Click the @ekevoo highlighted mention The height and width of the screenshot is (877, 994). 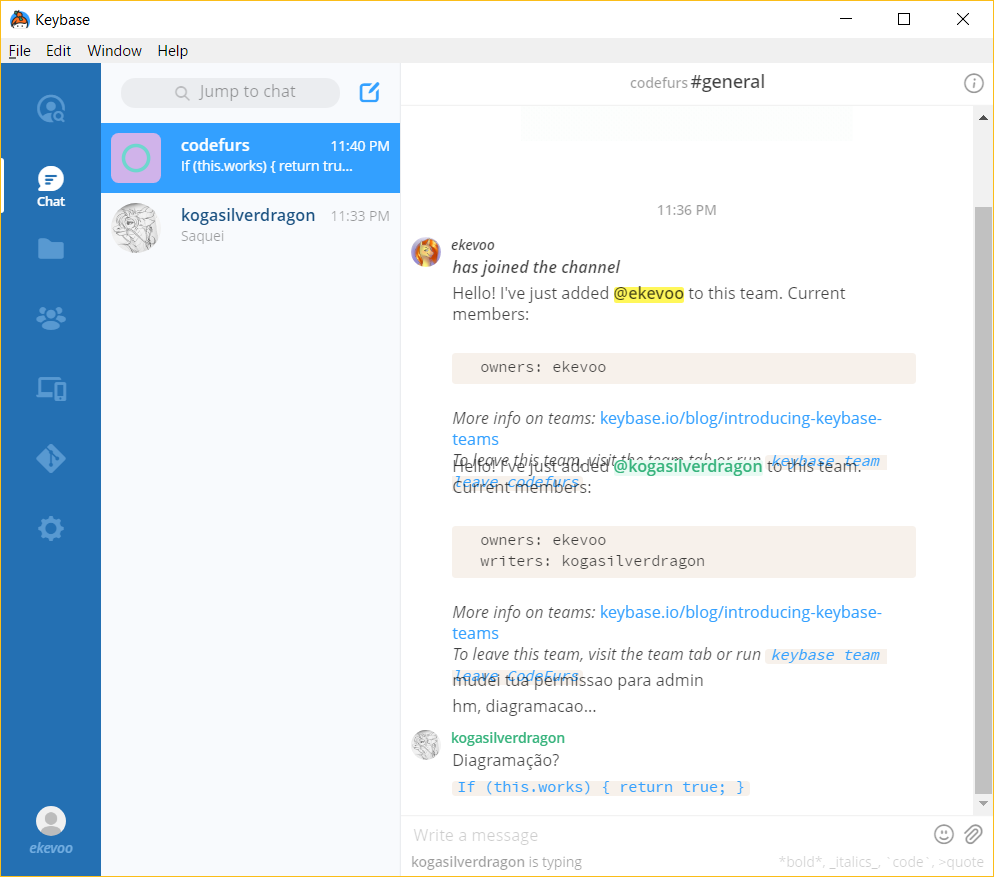(649, 294)
